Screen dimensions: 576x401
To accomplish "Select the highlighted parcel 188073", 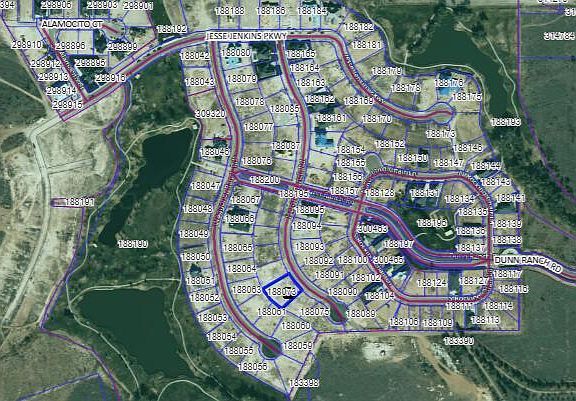I will 283,290.
